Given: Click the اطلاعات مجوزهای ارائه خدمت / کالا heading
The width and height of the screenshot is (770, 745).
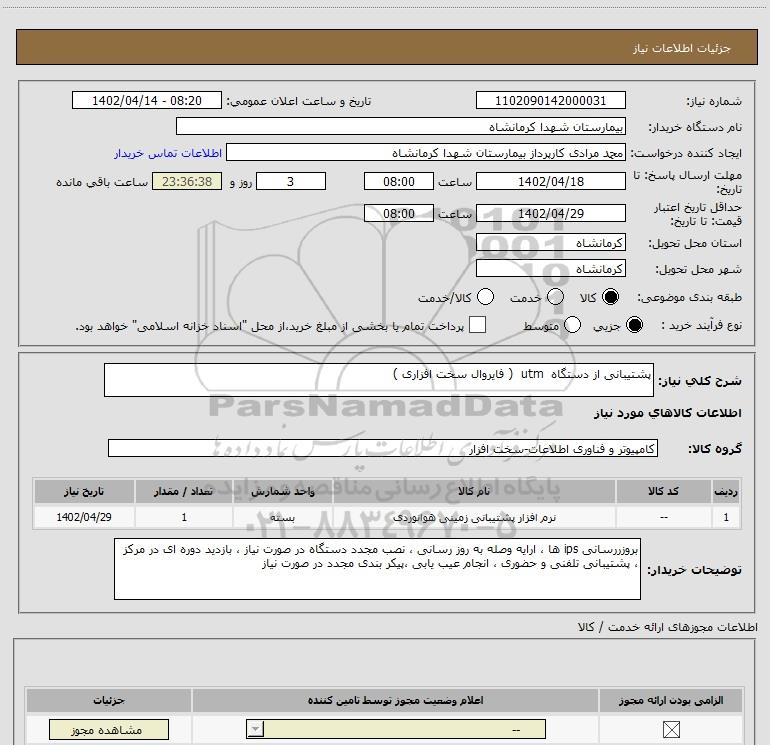Looking at the screenshot, I should tap(668, 627).
